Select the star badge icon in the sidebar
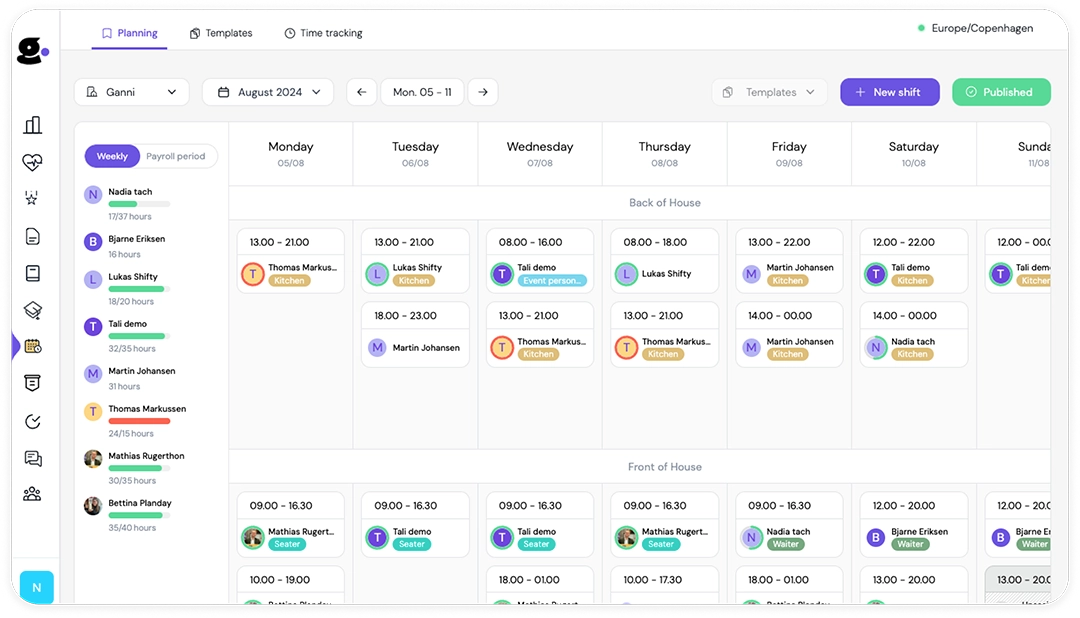Image resolution: width=1080 pixels, height=618 pixels. pyautogui.click(x=33, y=197)
